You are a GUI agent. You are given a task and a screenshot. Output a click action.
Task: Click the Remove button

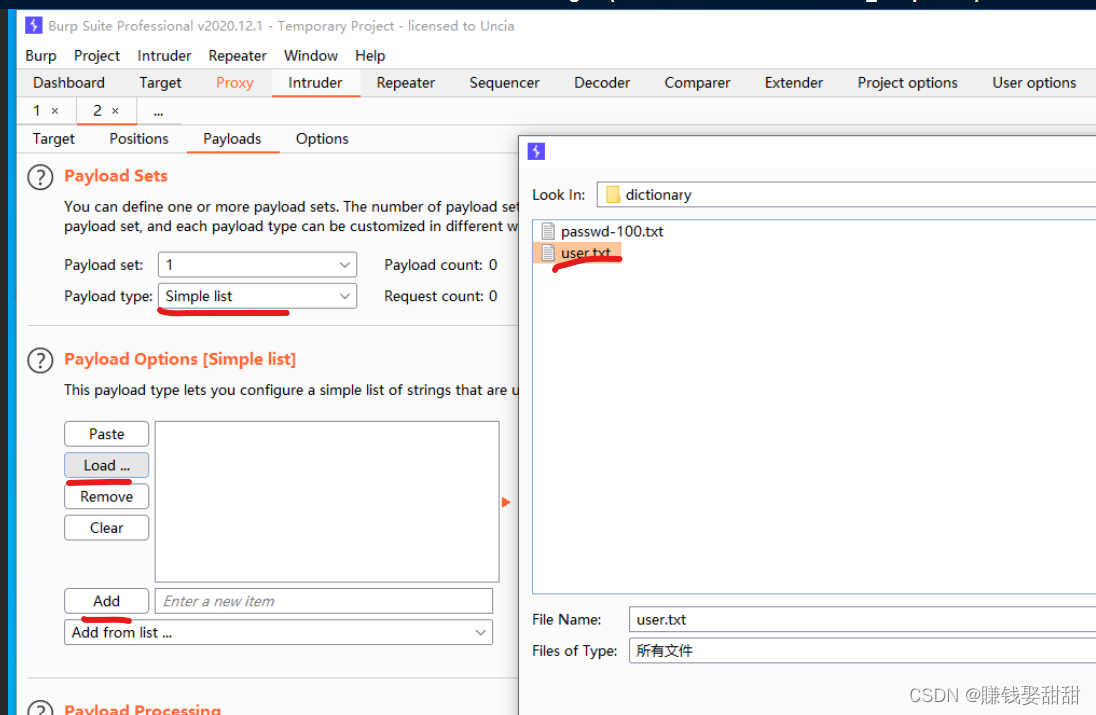tap(106, 497)
